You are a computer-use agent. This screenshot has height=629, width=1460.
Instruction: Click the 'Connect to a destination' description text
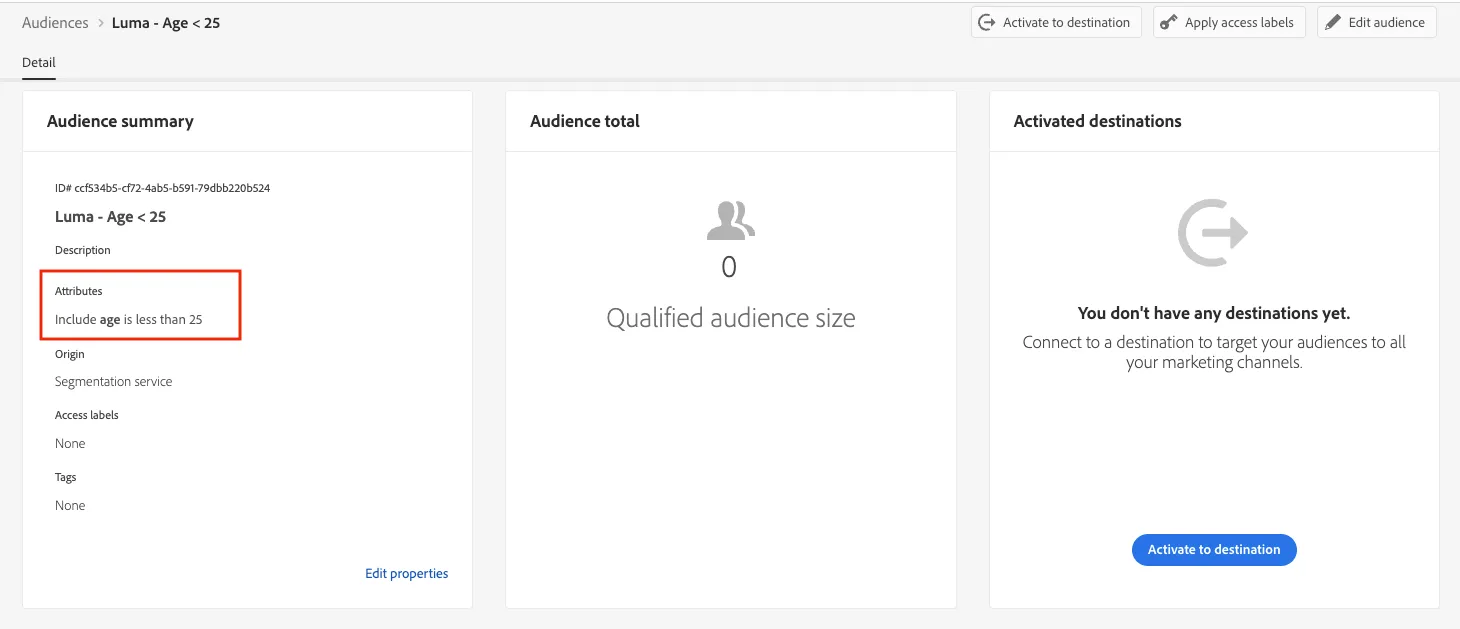(1214, 352)
